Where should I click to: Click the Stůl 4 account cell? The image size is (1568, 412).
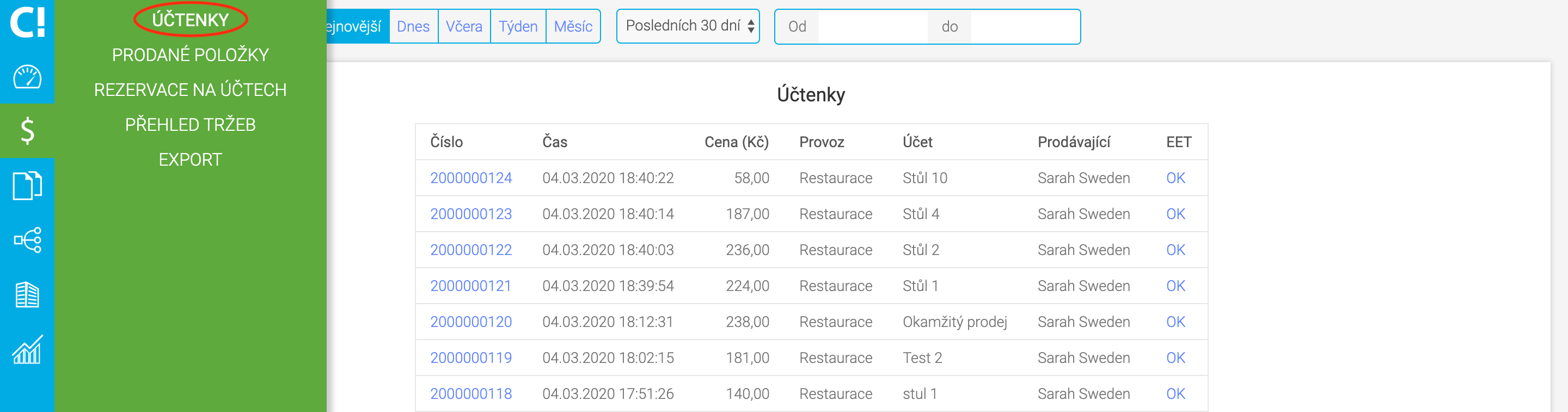pyautogui.click(x=921, y=214)
